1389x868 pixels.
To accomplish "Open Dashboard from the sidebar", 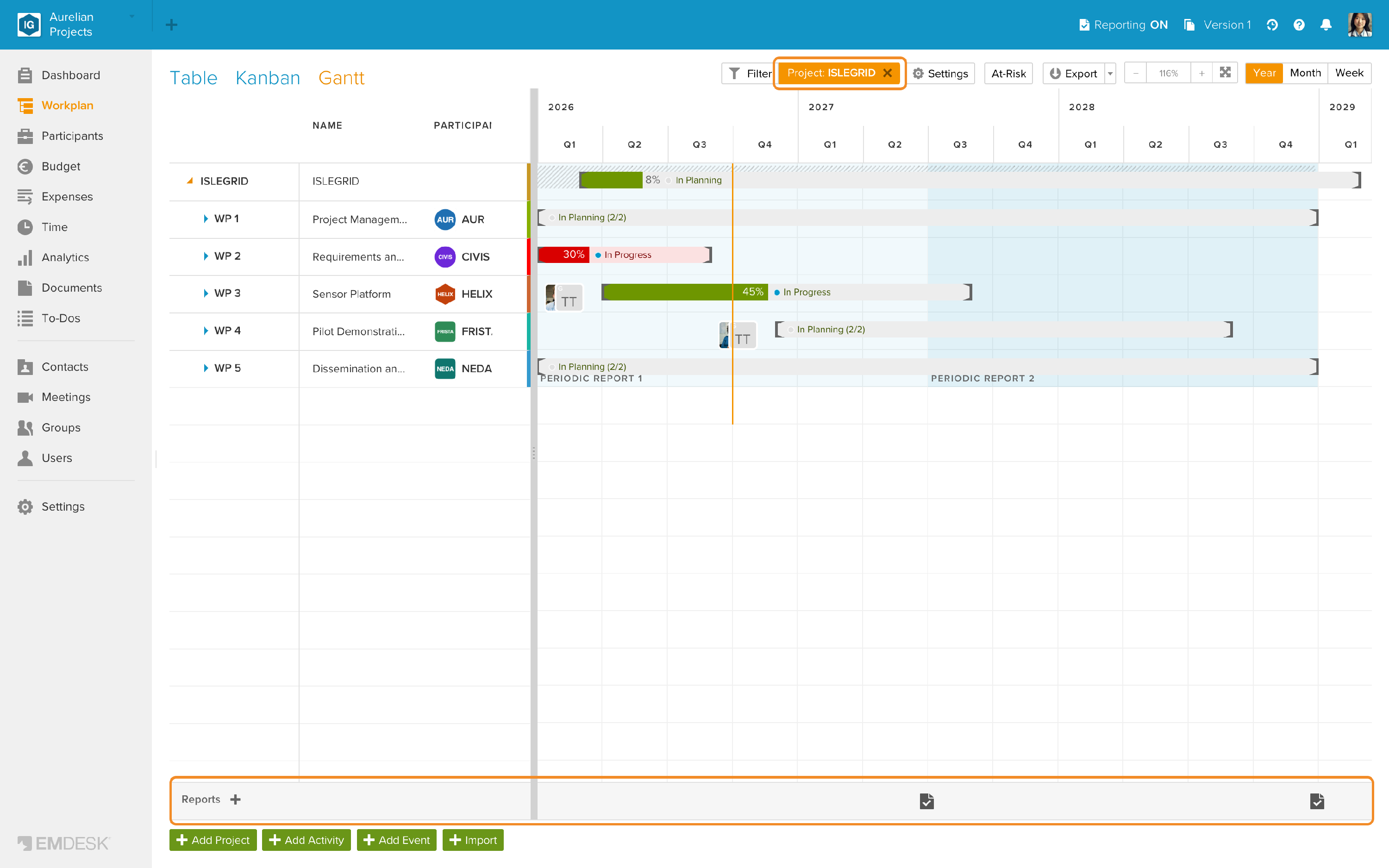I will pyautogui.click(x=58, y=75).
